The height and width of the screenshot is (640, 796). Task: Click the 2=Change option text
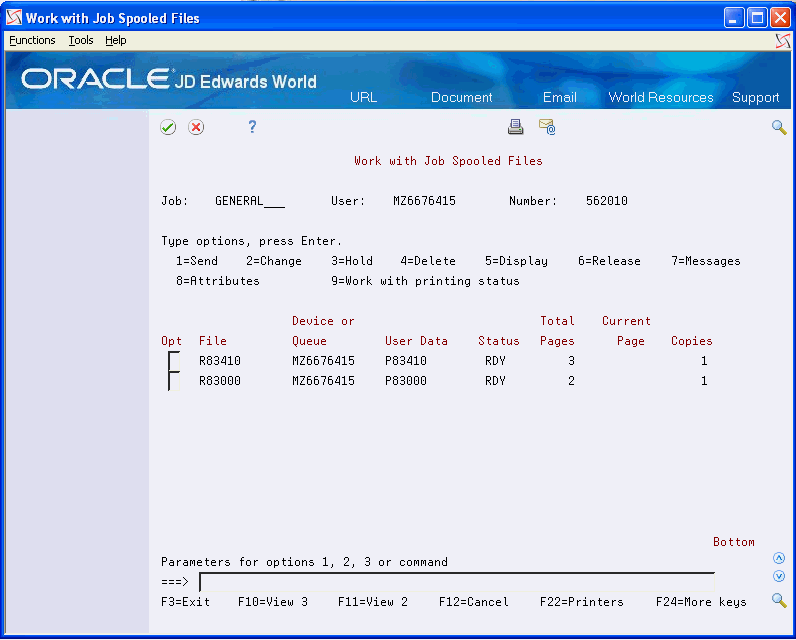tap(274, 261)
